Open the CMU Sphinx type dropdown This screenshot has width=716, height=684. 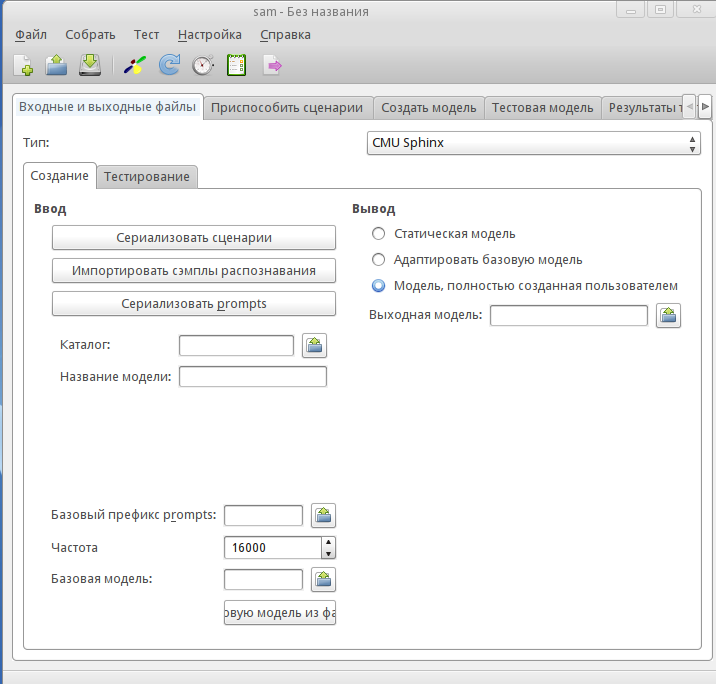tap(534, 143)
